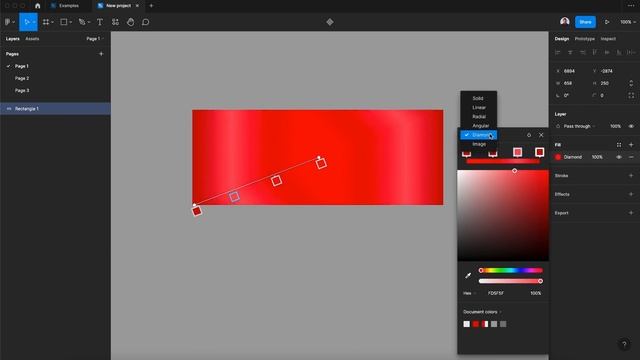Image resolution: width=640 pixels, height=360 pixels.
Task: Open fill styles four-dots icon
Action: coord(619,145)
